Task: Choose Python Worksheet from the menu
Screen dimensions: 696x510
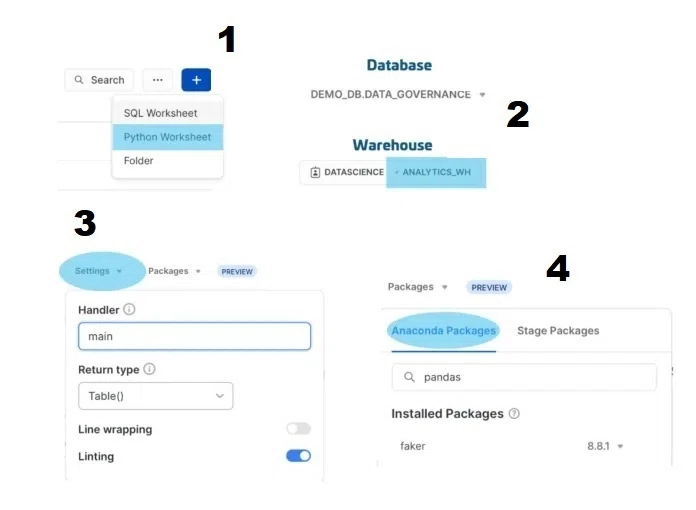Action: (167, 137)
